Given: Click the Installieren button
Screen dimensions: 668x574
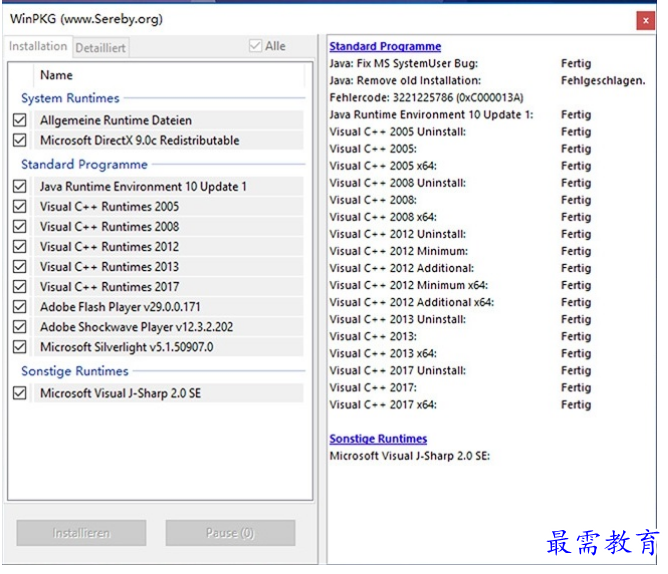Looking at the screenshot, I should (81, 533).
